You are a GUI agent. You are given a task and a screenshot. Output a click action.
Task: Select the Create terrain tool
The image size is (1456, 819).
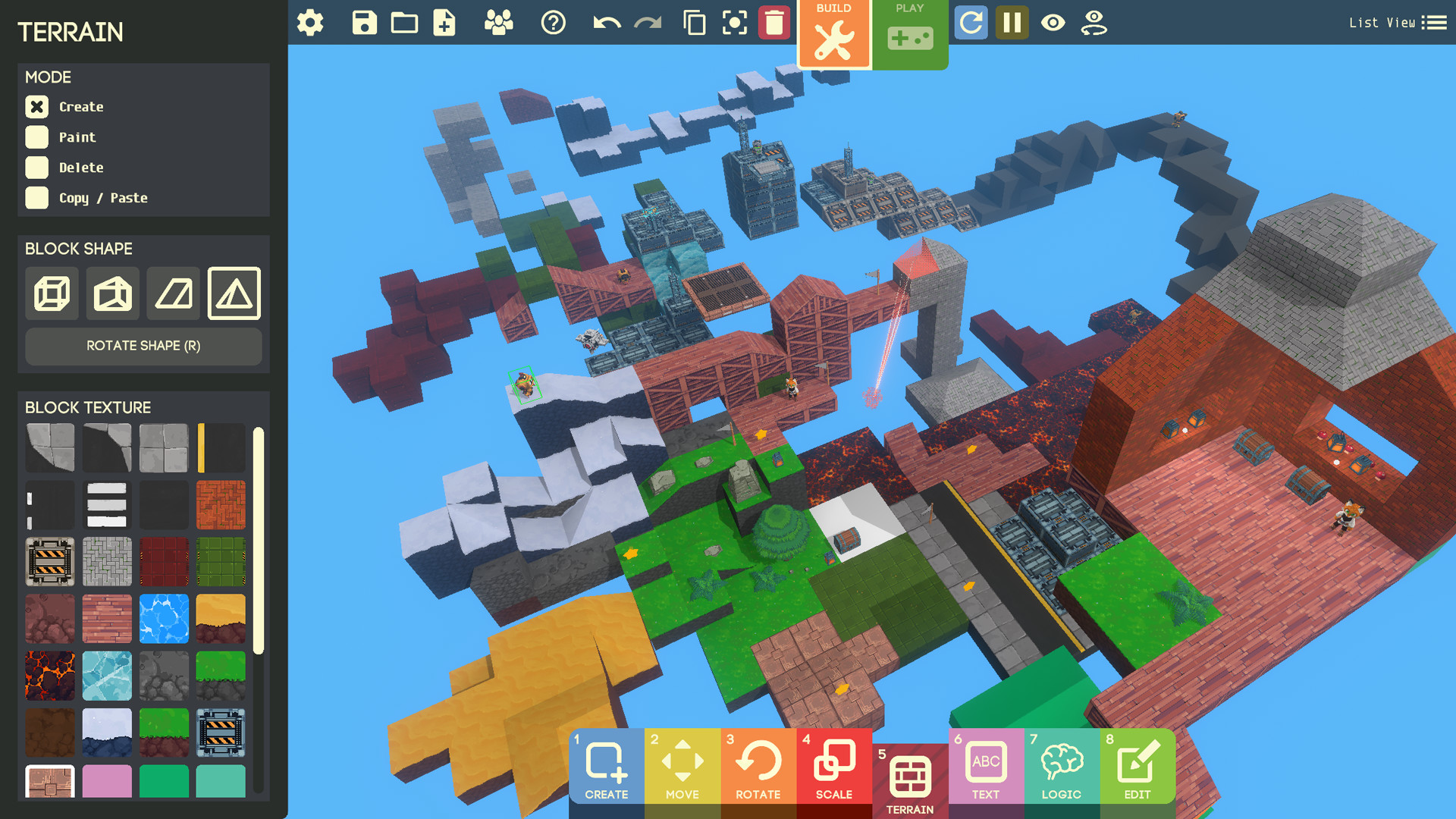(x=36, y=107)
